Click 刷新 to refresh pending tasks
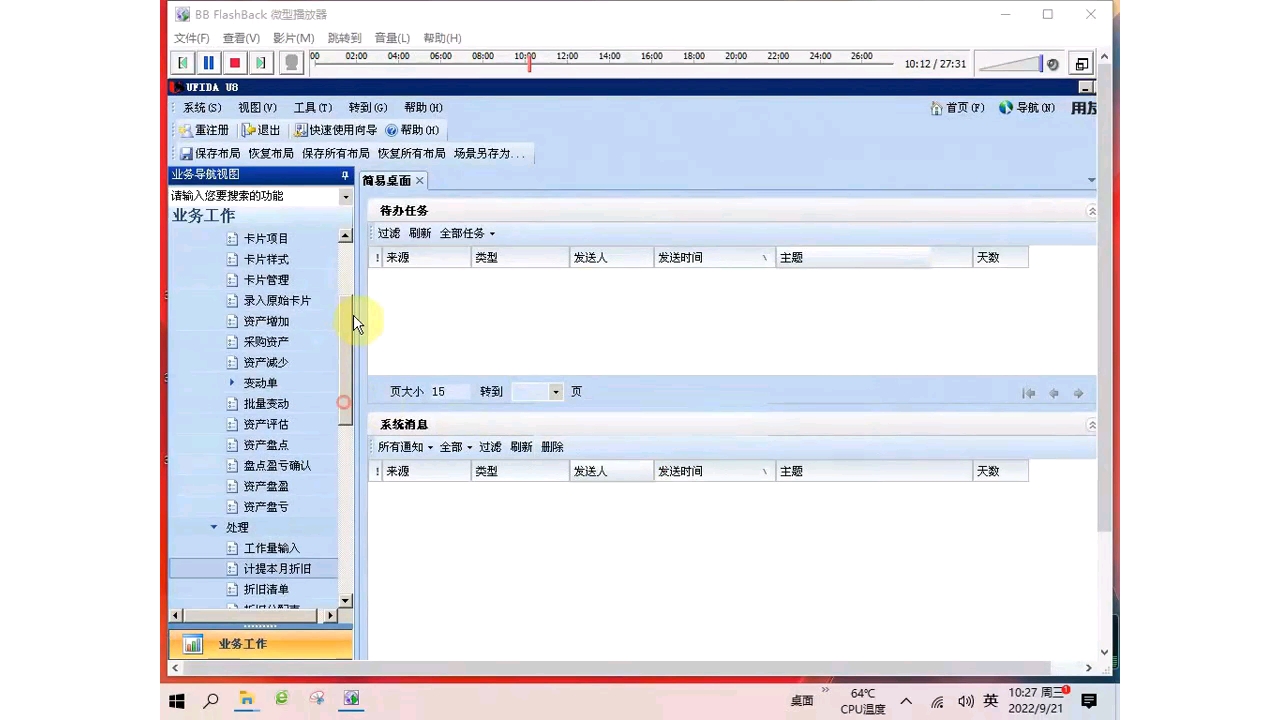The height and width of the screenshot is (720, 1280). click(419, 233)
